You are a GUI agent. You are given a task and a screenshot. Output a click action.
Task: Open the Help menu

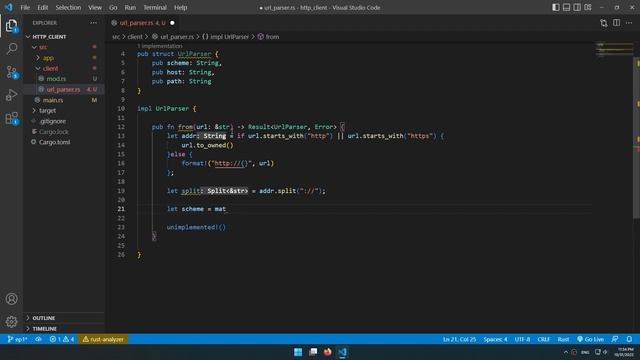pyautogui.click(x=180, y=7)
